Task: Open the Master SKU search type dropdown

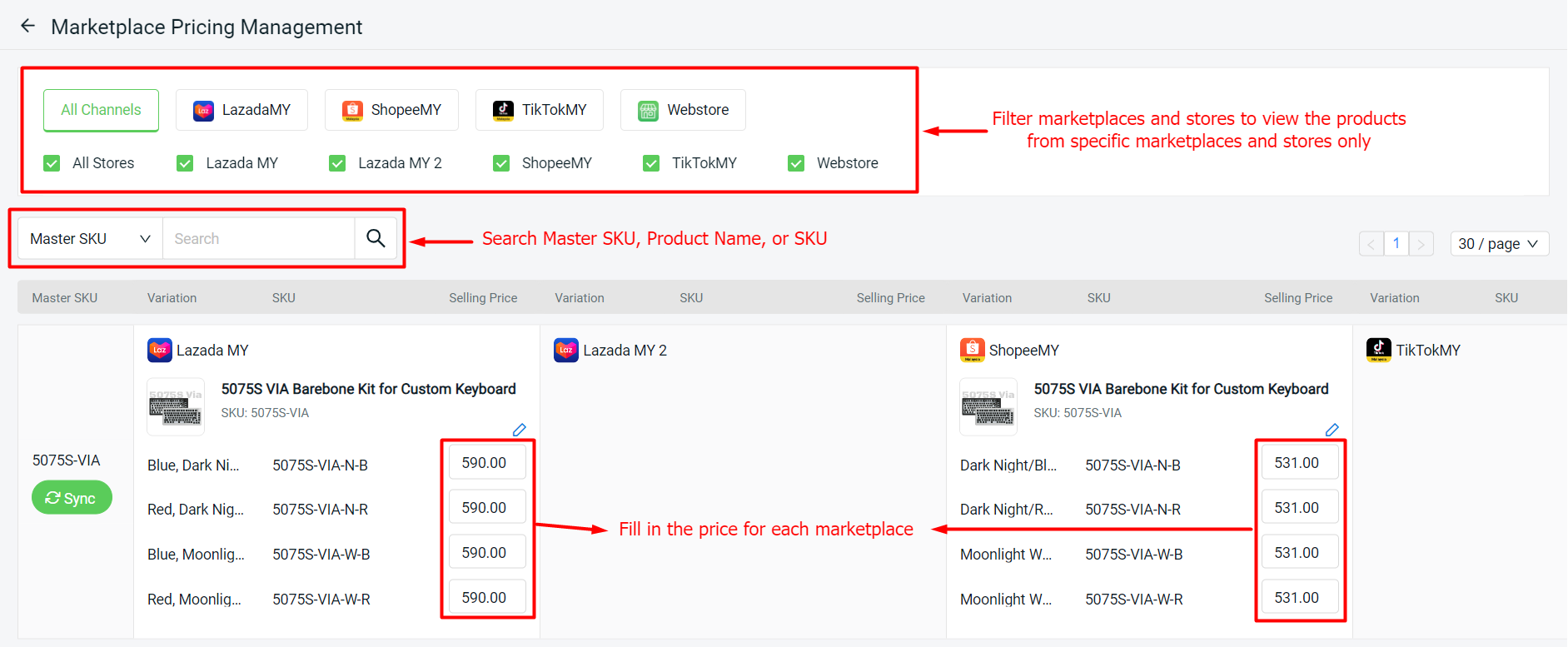Action: coord(90,239)
